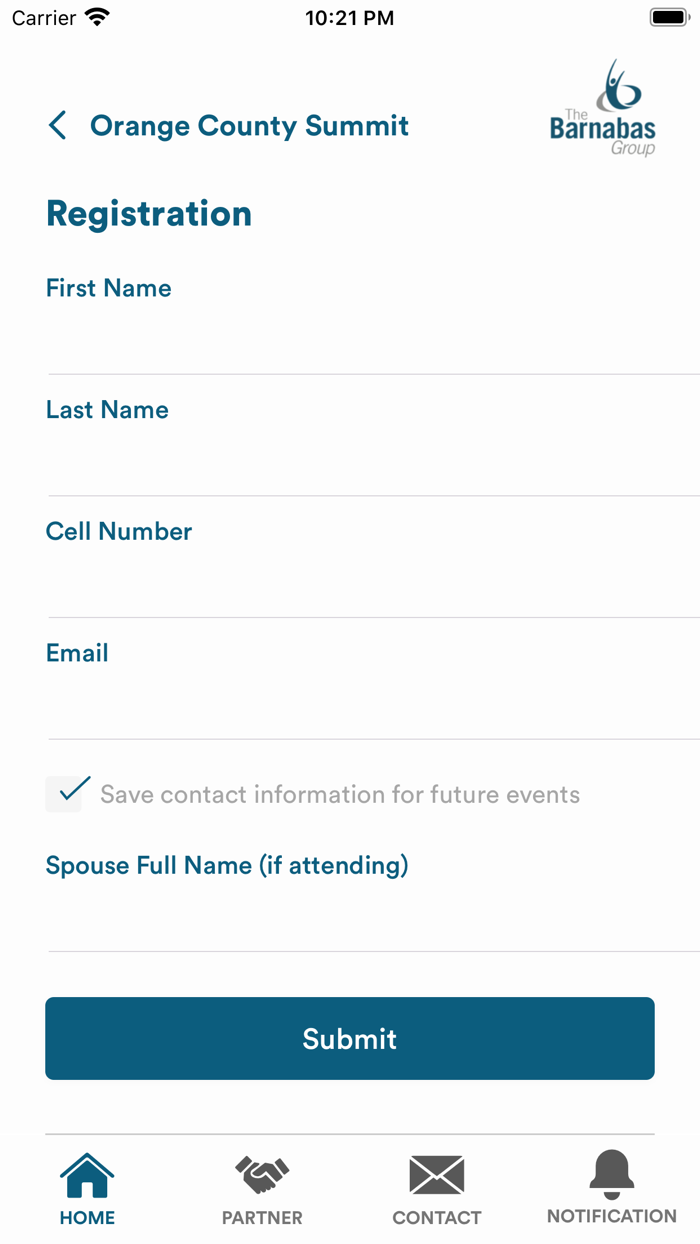This screenshot has height=1244, width=700.
Task: Tap the back chevron icon
Action: click(x=58, y=126)
